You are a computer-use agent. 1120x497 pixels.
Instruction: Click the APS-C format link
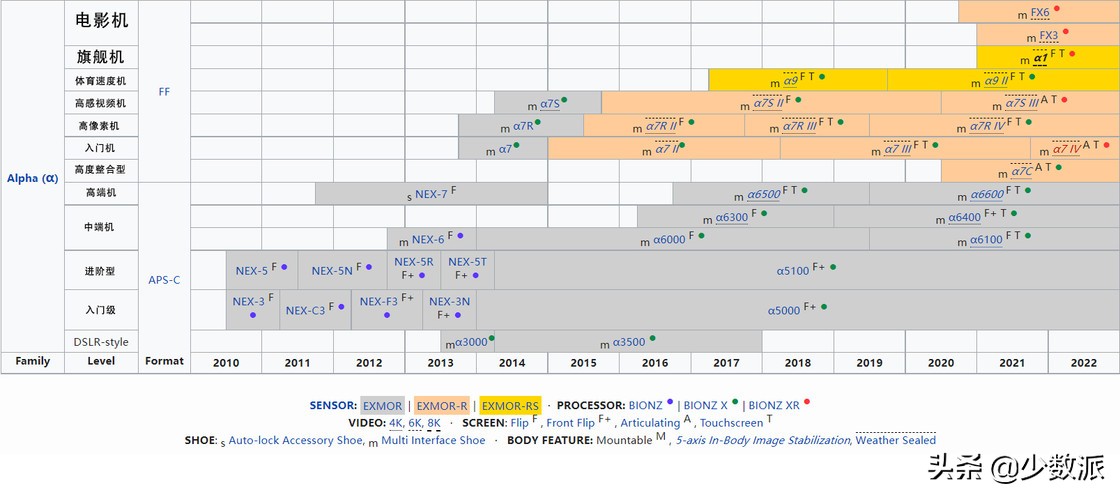click(164, 280)
